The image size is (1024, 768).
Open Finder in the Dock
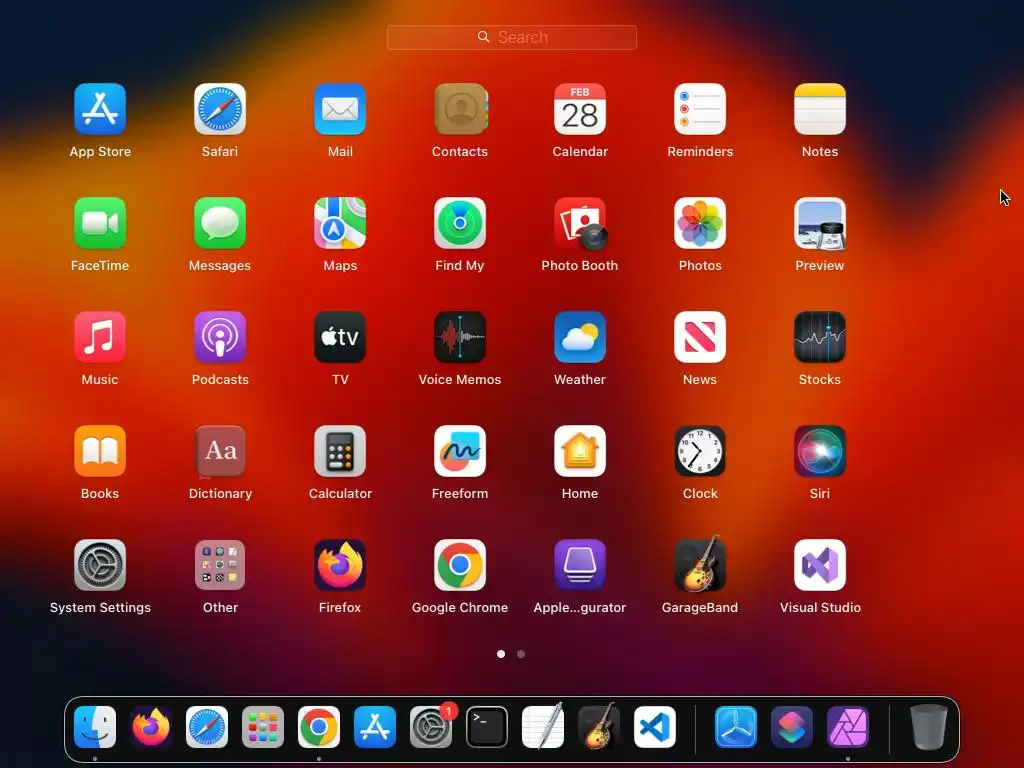click(x=95, y=727)
